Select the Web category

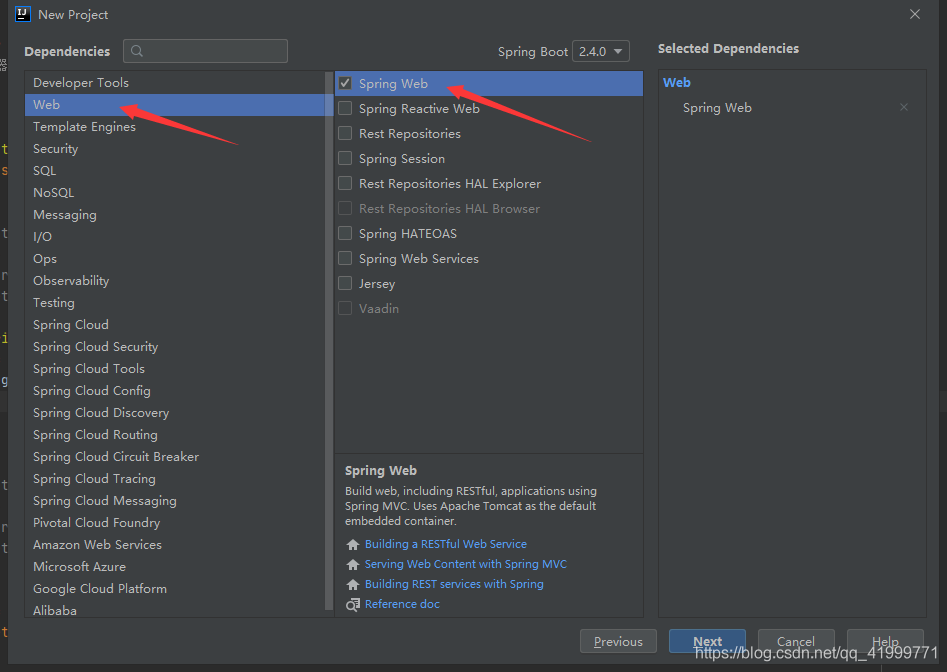pyautogui.click(x=175, y=105)
